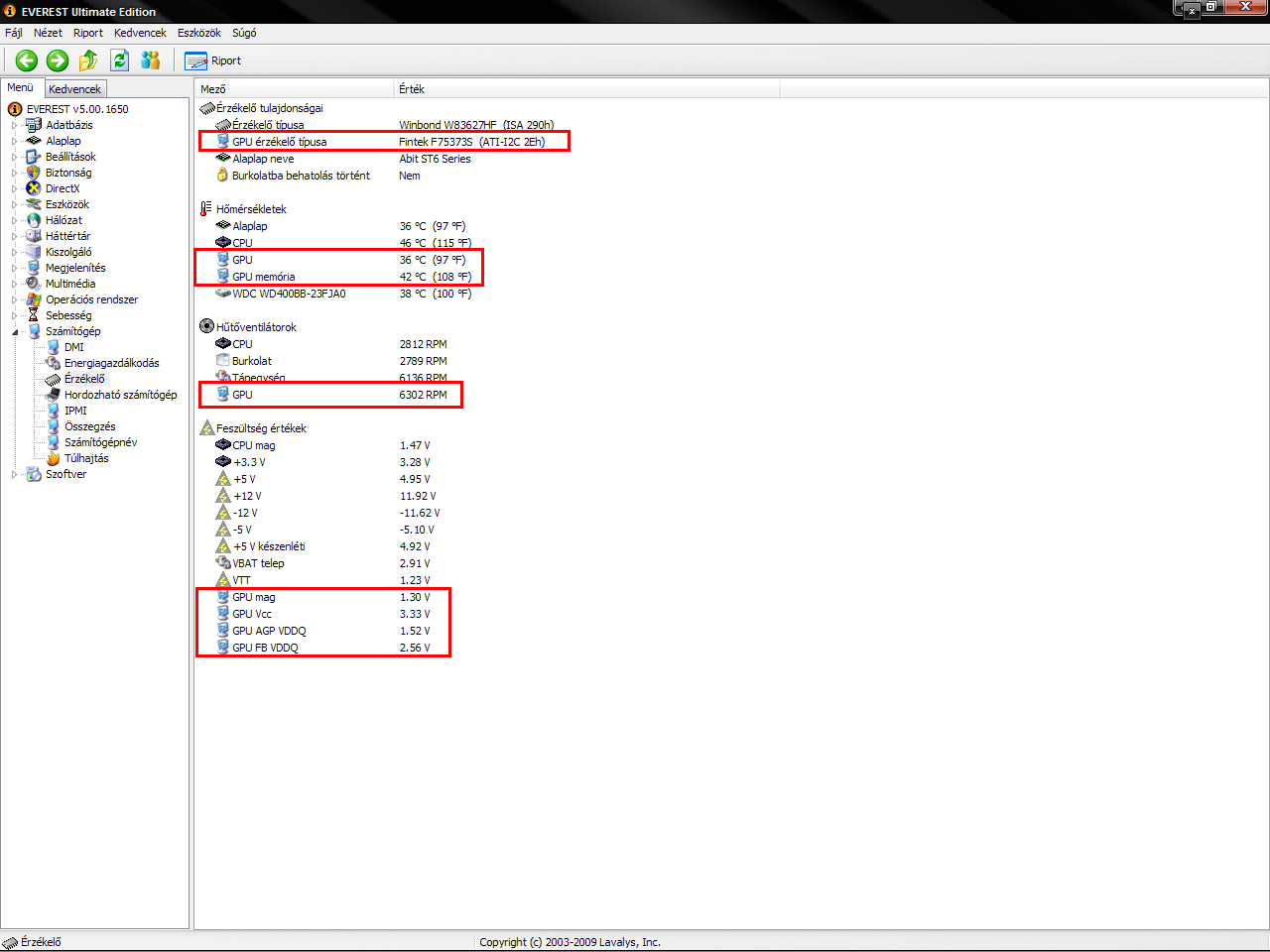Collapse the Számítógép tree node
Screen dimensions: 1270x952
[15, 331]
